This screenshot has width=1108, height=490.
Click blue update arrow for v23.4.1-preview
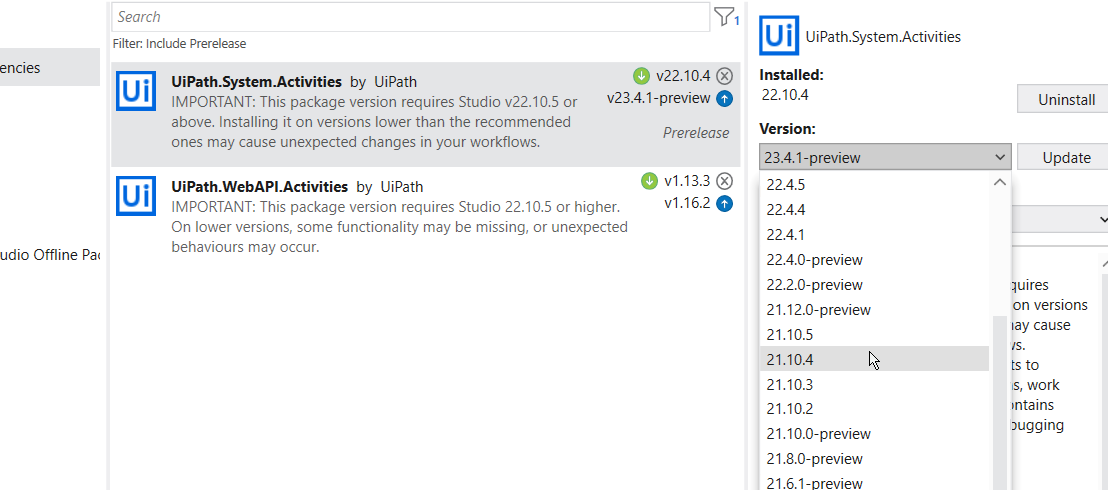tap(724, 99)
